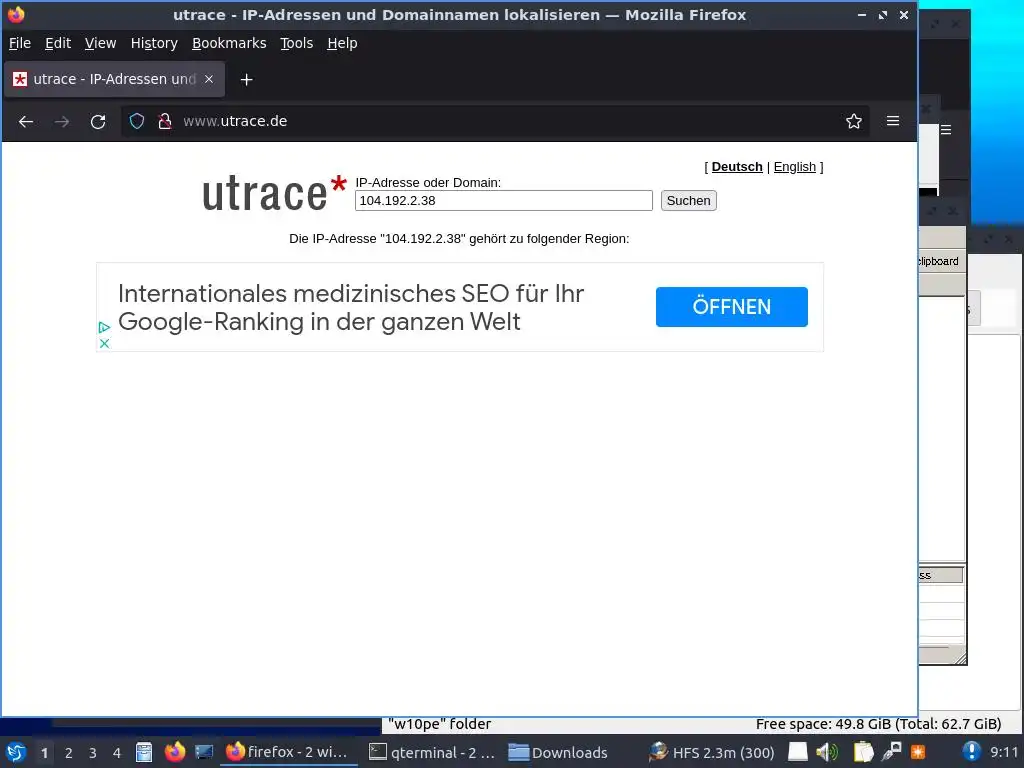This screenshot has width=1024, height=768.
Task: Open the tracking protection shield icon
Action: (136, 121)
